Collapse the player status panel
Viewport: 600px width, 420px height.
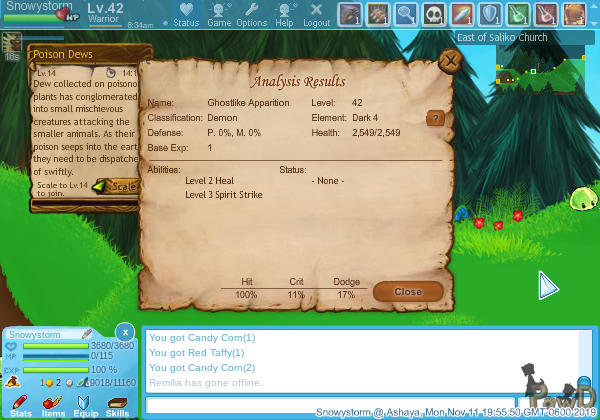tap(124, 331)
